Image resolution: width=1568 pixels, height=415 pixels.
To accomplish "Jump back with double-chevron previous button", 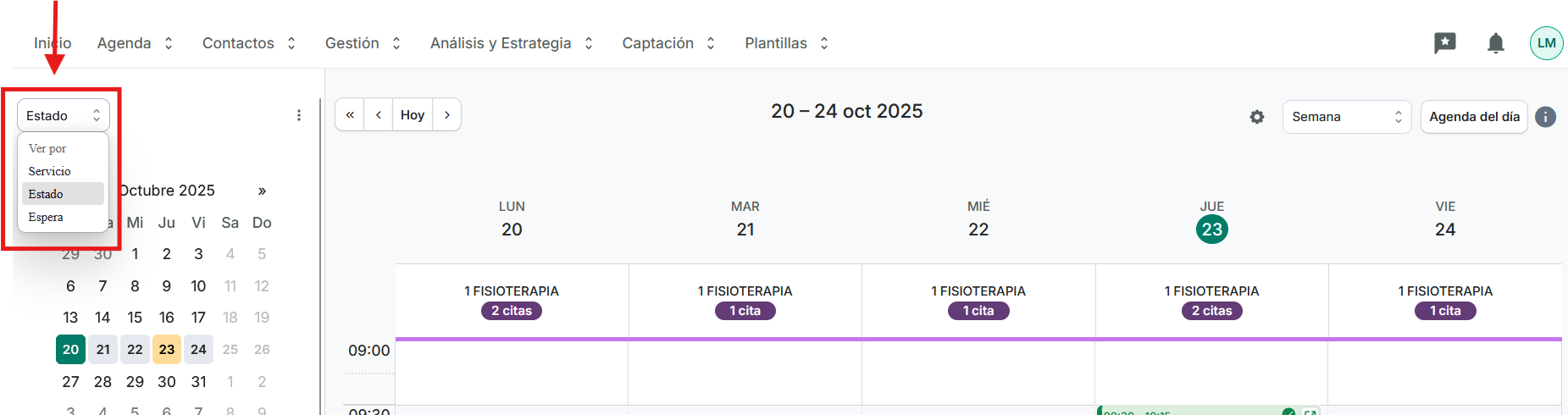I will point(350,114).
